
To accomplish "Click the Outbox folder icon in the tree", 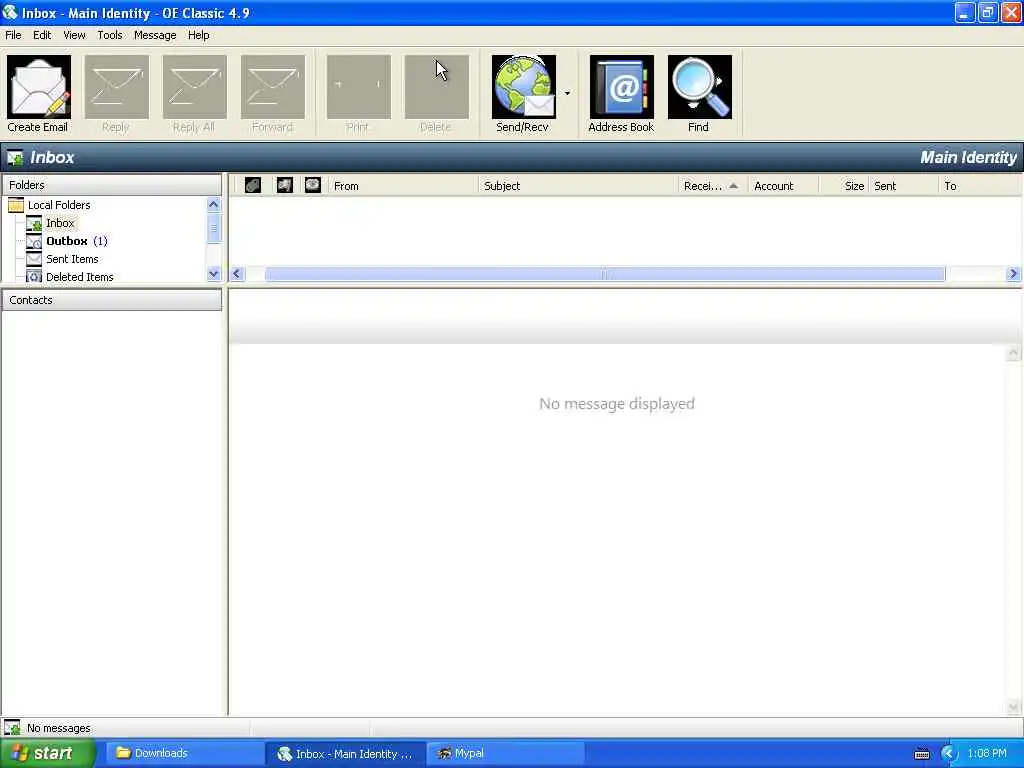I will click(34, 241).
